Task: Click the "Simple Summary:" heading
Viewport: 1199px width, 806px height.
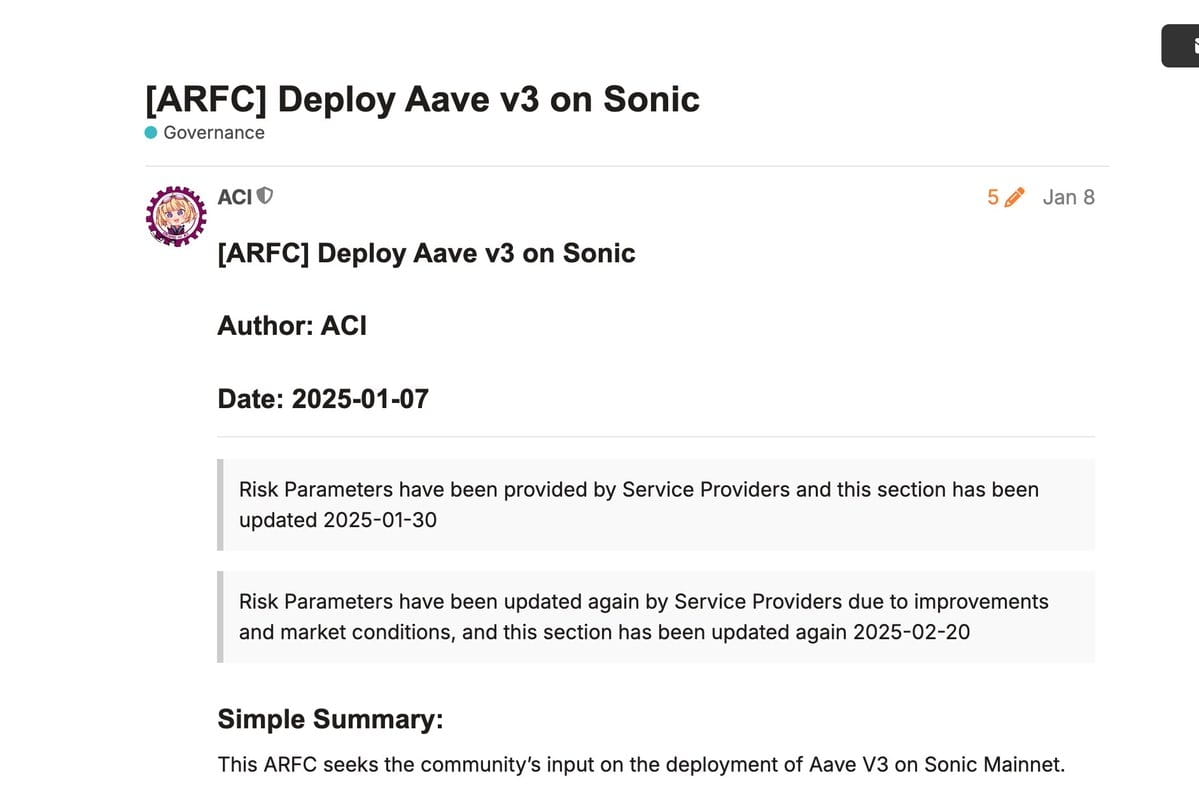Action: pos(330,719)
